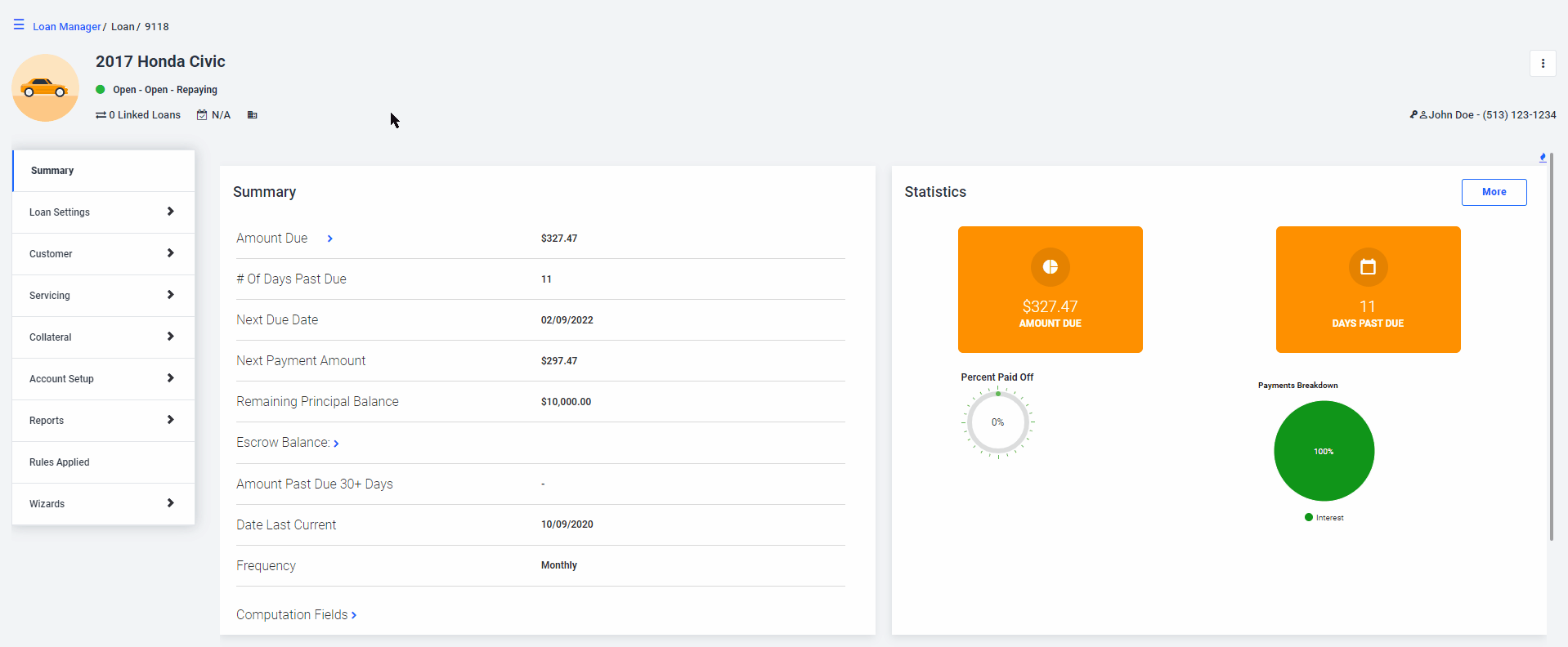Click the linked loans arrows icon
1568x647 pixels.
click(101, 115)
